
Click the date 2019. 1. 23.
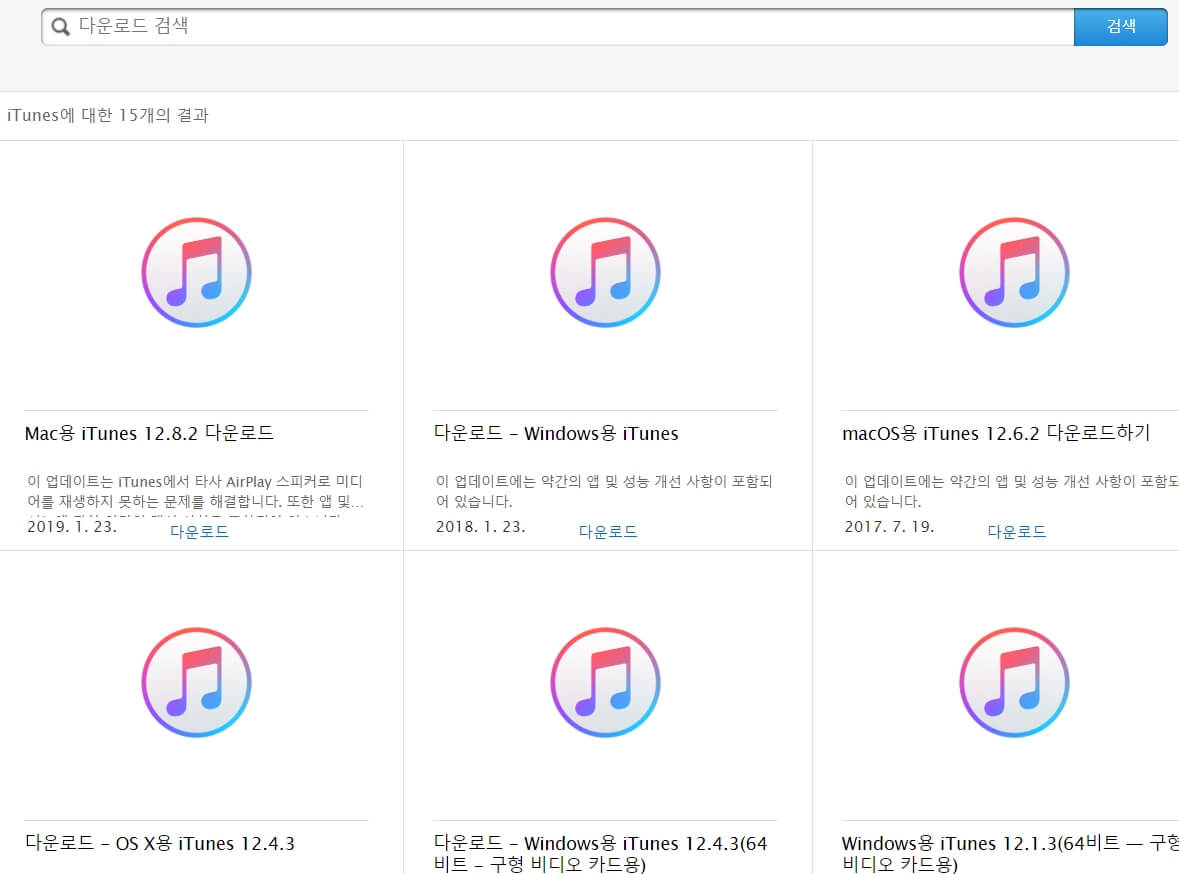72,527
